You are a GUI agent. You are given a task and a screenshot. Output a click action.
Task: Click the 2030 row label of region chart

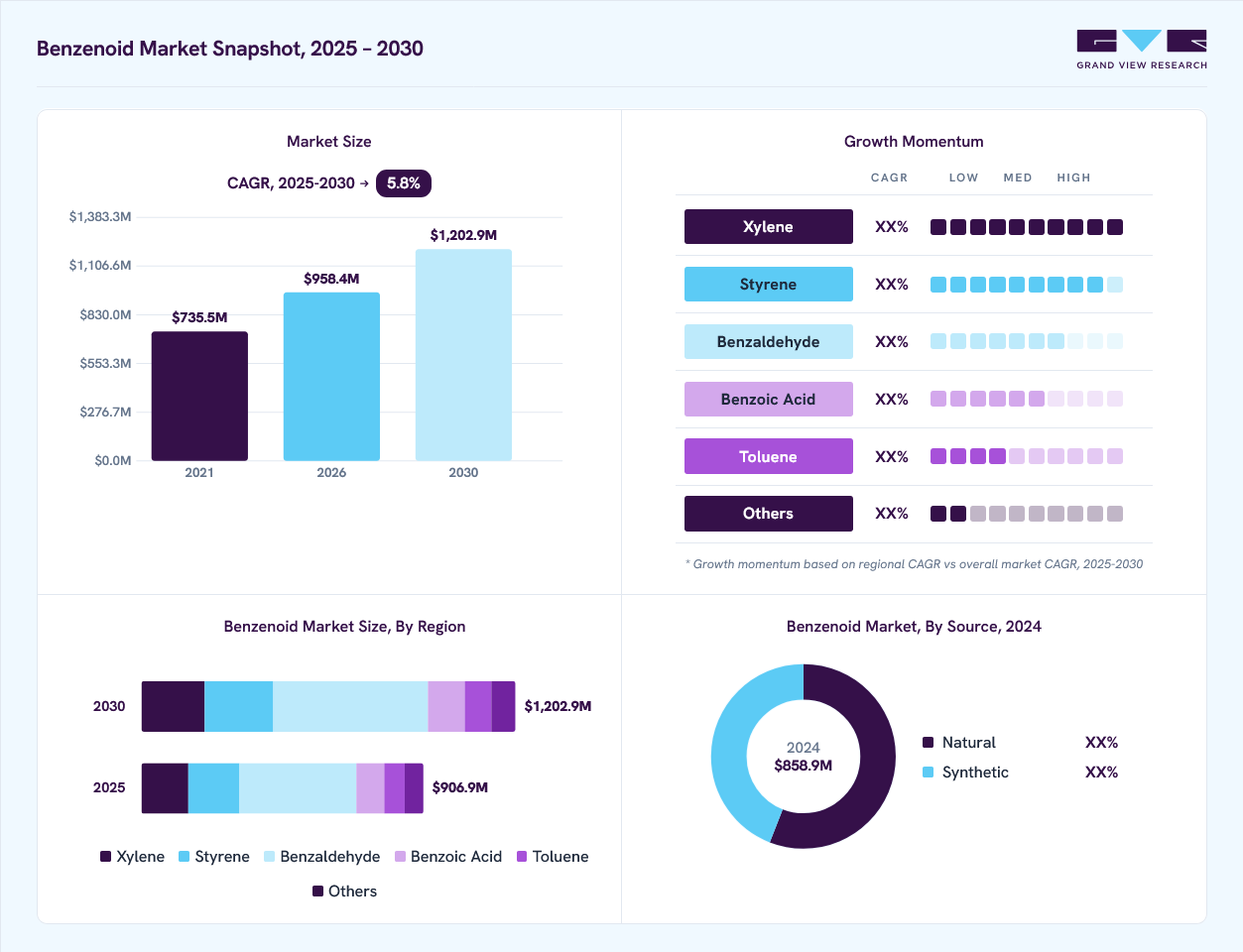point(109,707)
